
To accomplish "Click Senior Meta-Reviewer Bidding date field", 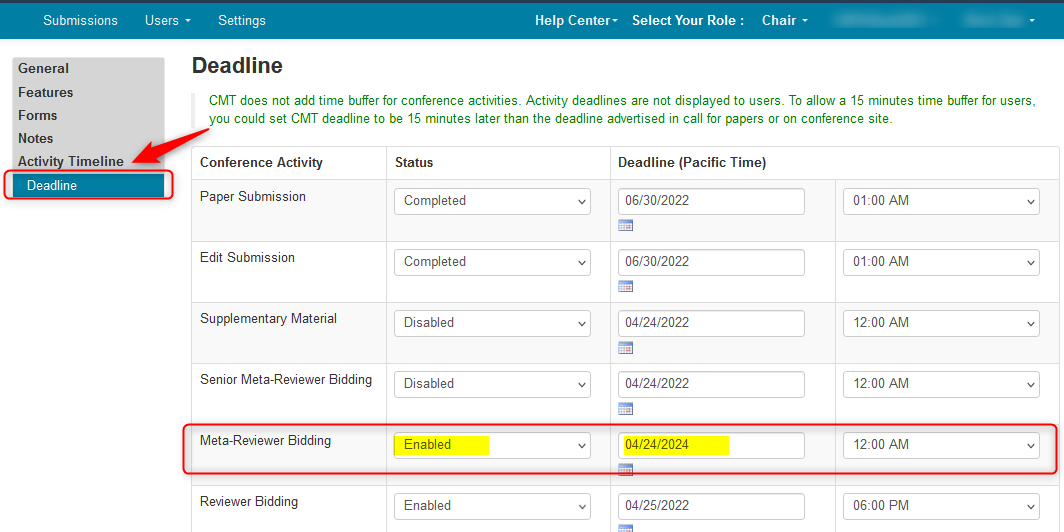I will point(711,385).
